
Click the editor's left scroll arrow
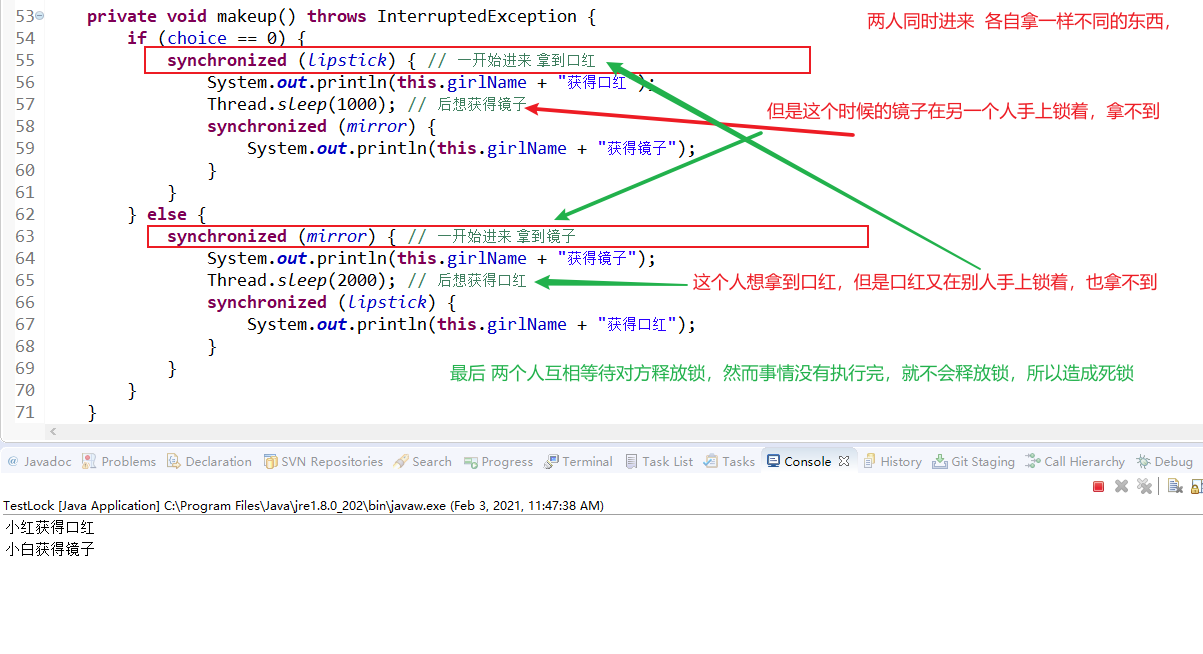53,431
